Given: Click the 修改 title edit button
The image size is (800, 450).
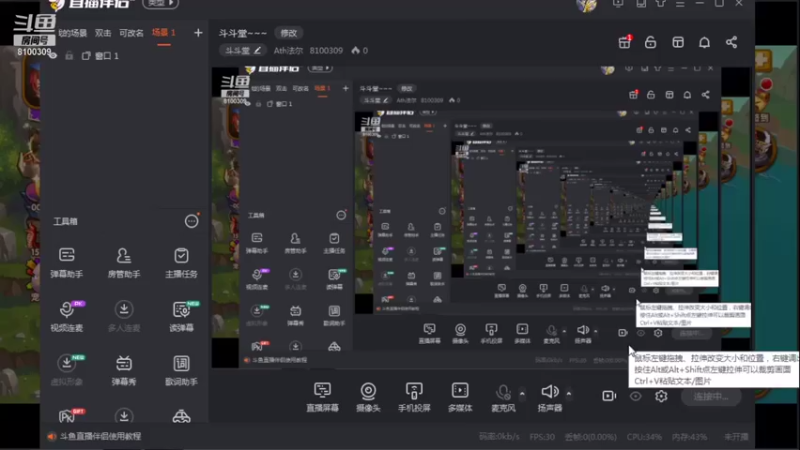Looking at the screenshot, I should [x=288, y=33].
